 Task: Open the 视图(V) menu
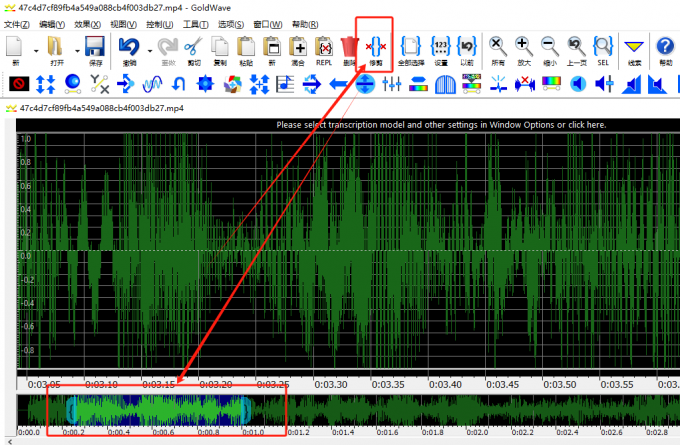[123, 24]
